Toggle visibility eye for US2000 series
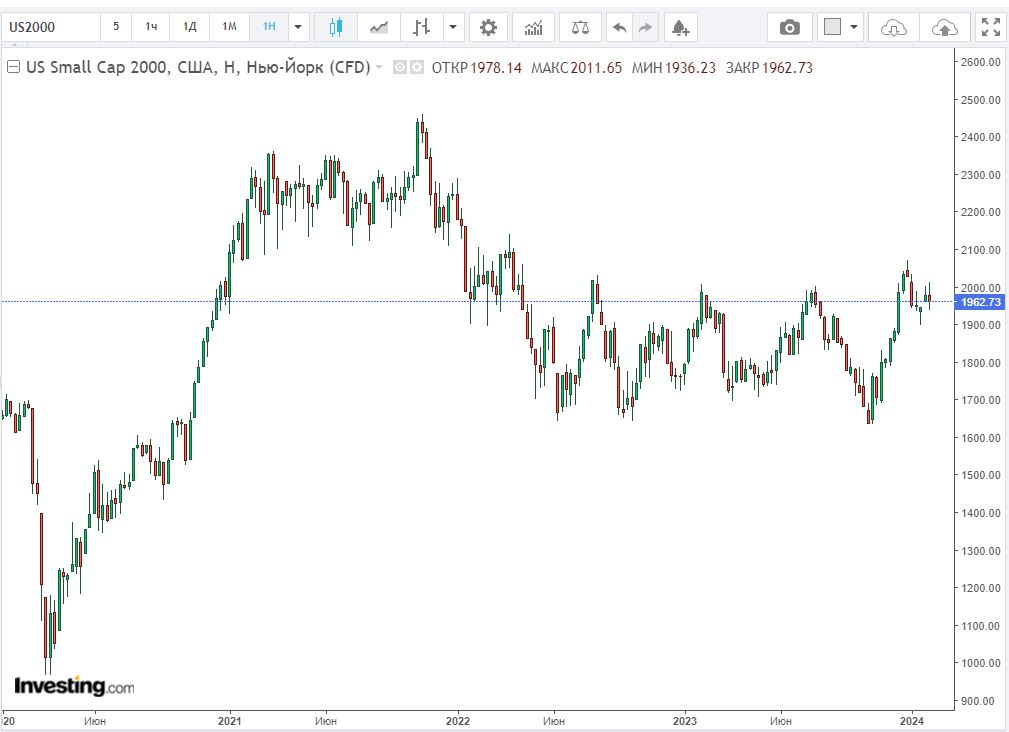 [399, 68]
